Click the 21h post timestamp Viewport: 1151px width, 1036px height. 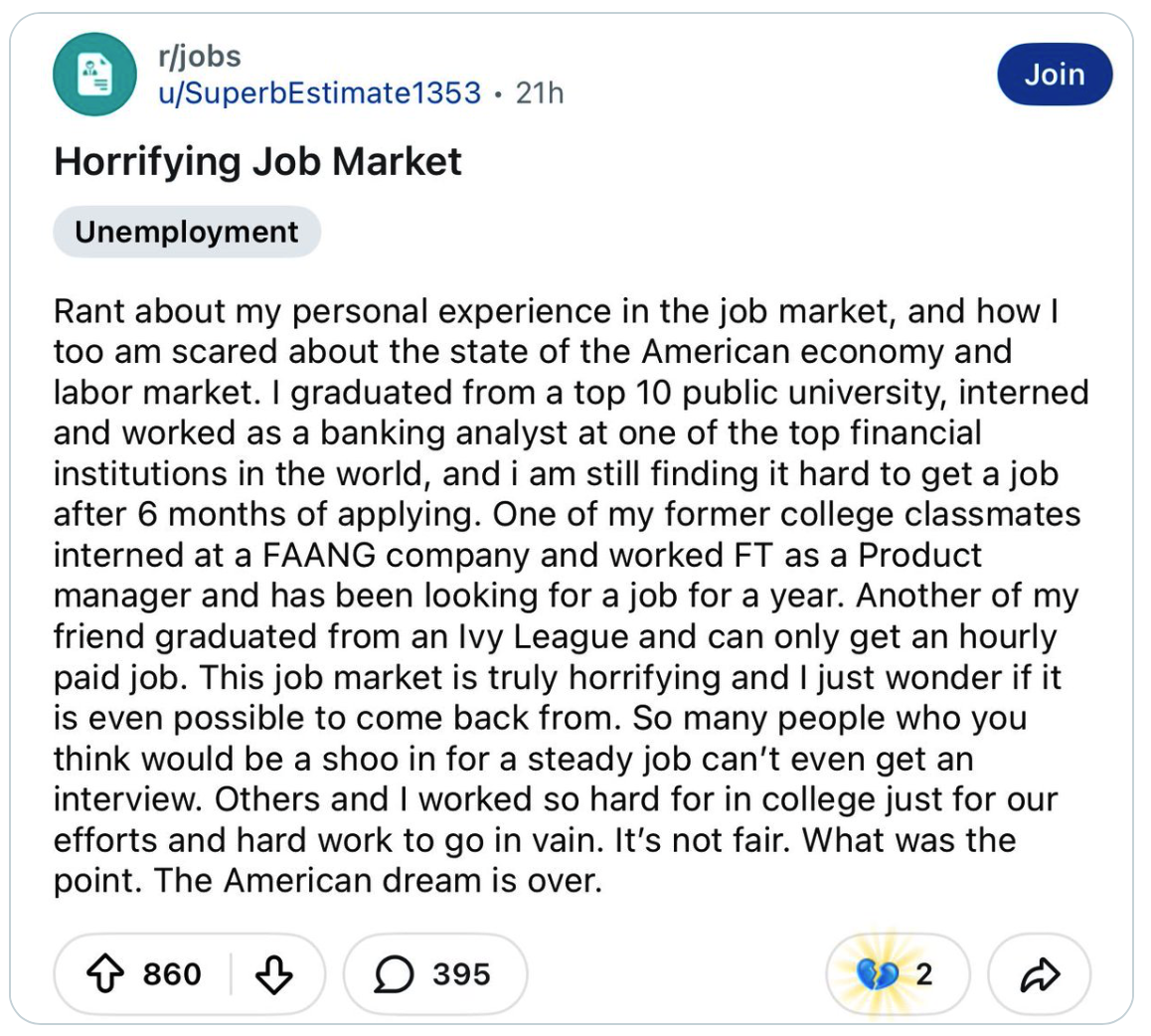pyautogui.click(x=539, y=93)
